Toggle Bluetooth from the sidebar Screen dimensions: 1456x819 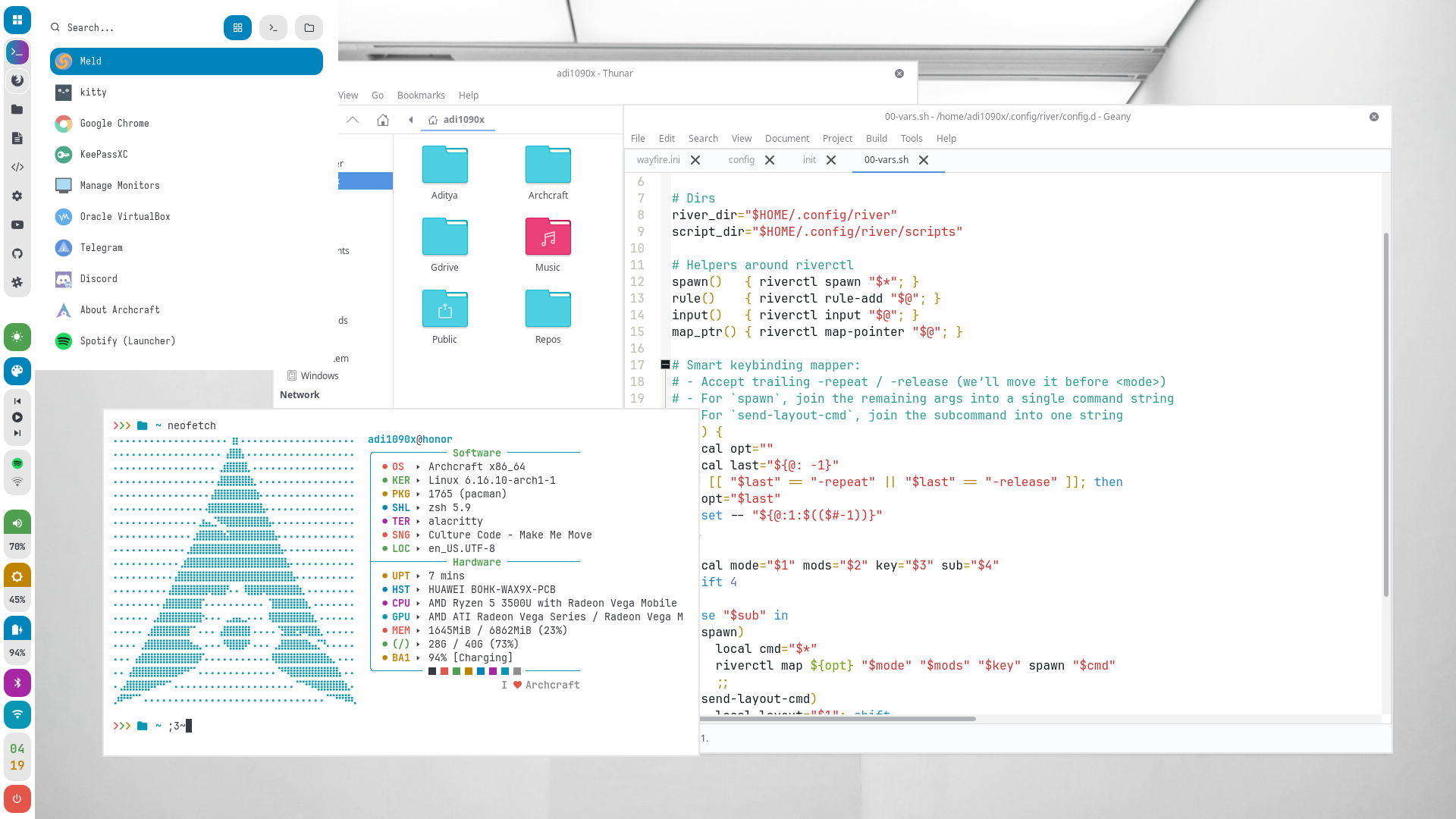pyautogui.click(x=17, y=683)
